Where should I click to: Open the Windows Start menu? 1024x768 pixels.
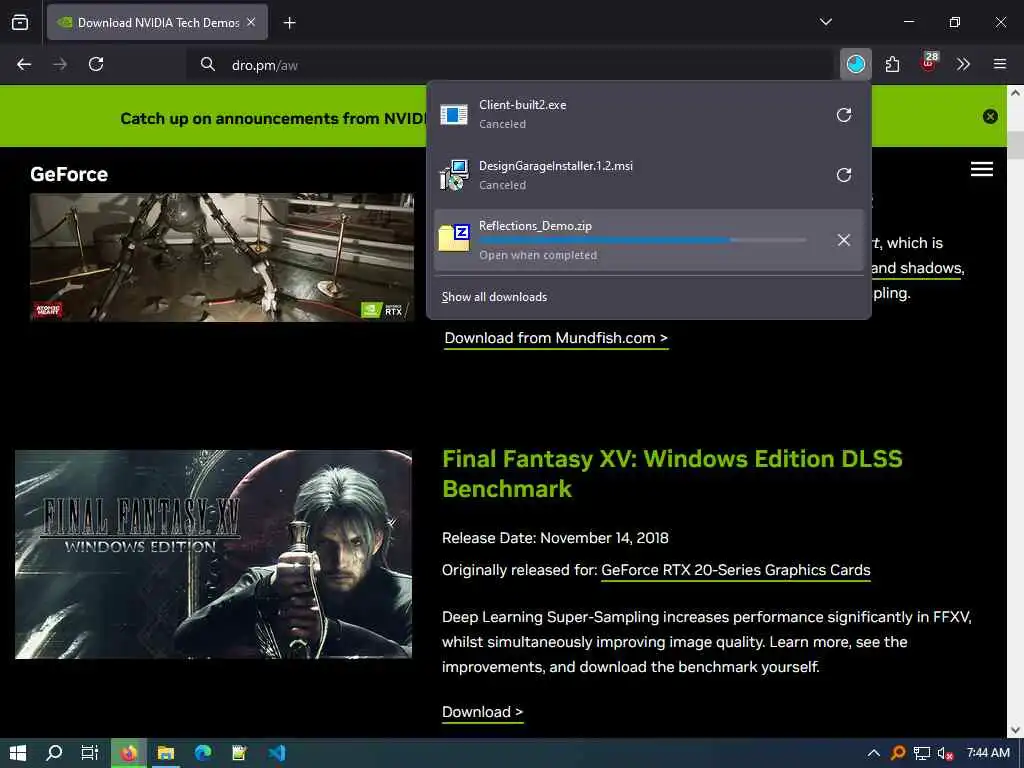pos(18,753)
